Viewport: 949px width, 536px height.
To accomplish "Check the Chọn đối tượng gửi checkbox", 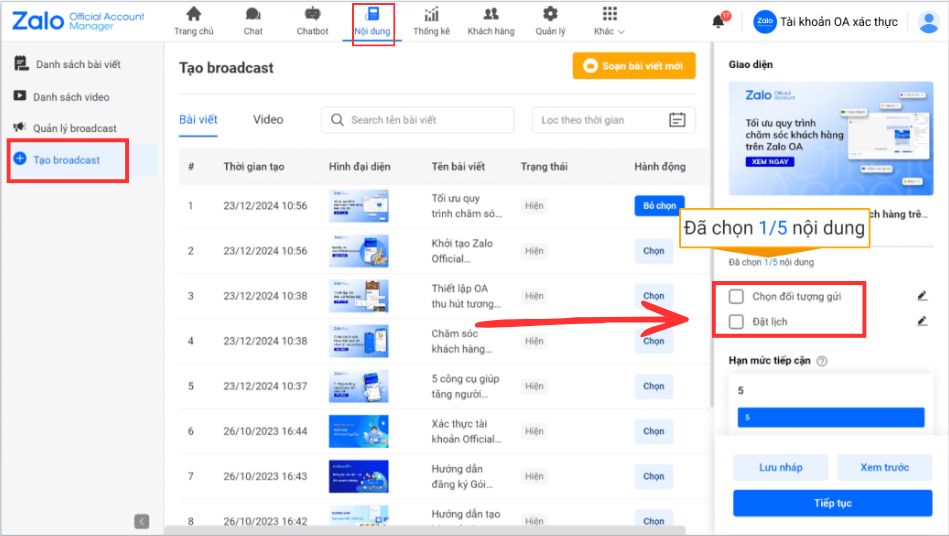I will coord(736,296).
